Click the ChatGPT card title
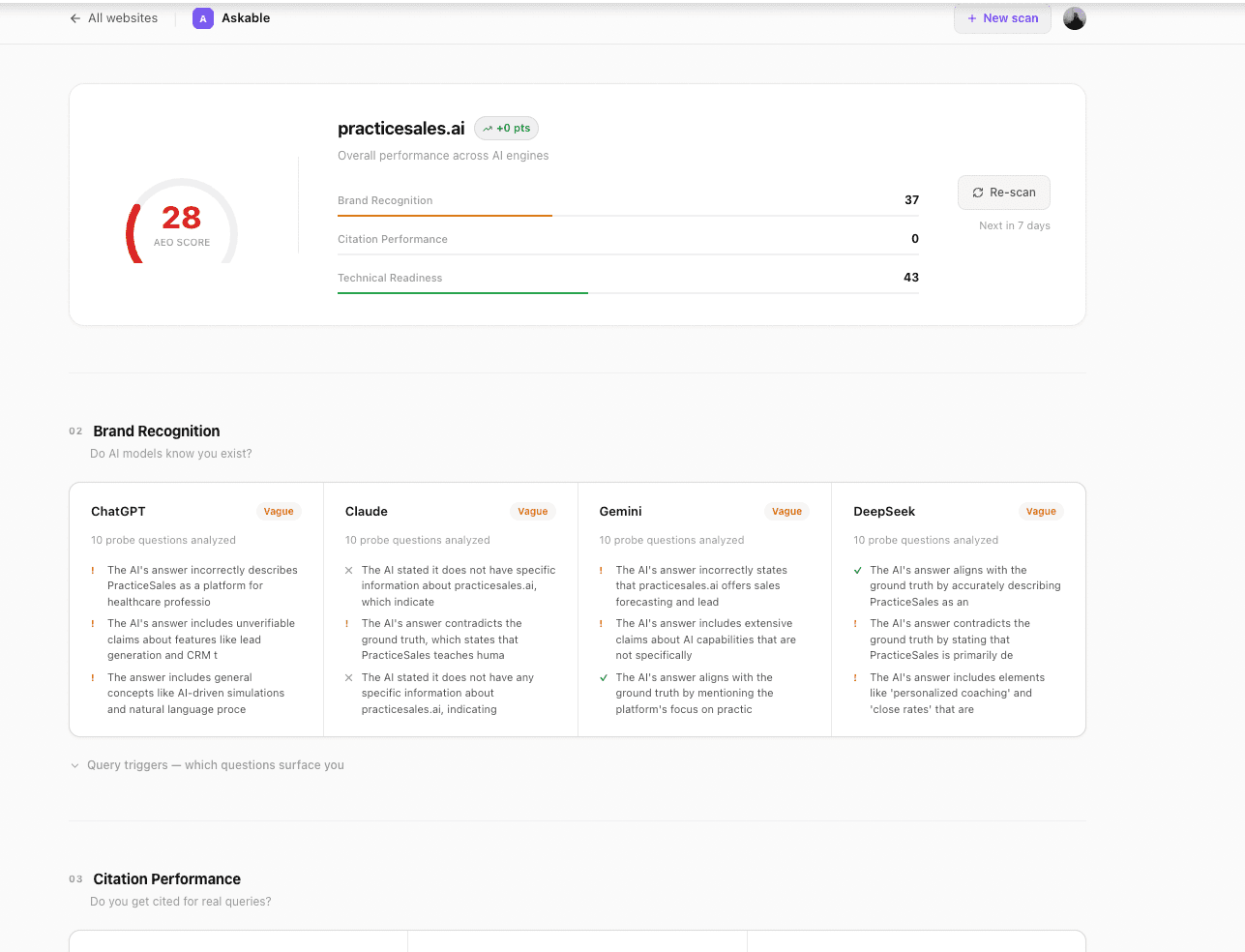This screenshot has height=952, width=1245. pyautogui.click(x=118, y=512)
